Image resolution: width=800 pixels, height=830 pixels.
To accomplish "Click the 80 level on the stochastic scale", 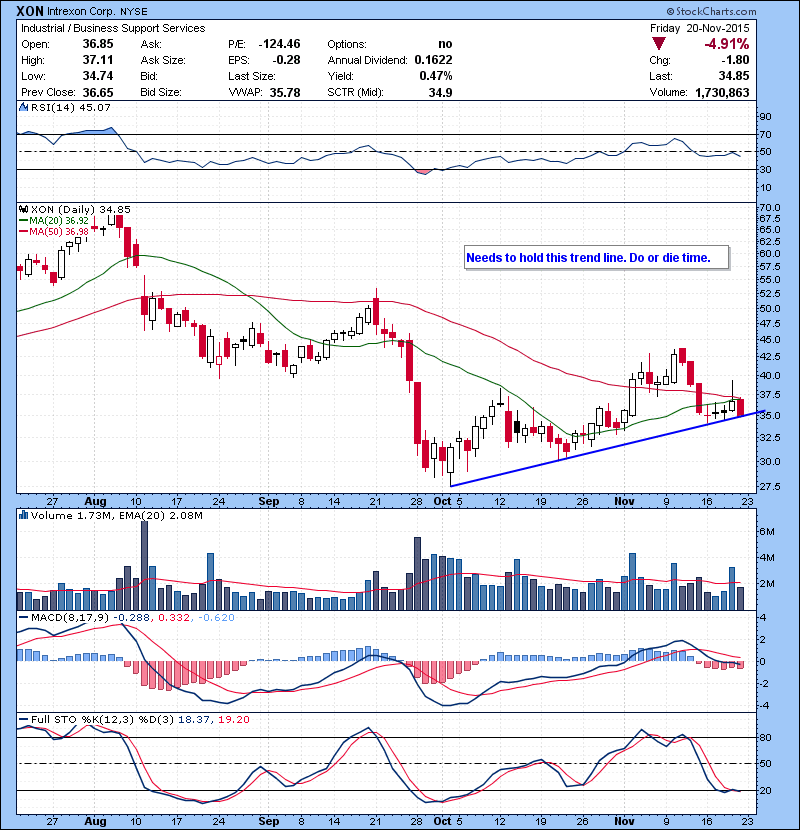I will (765, 737).
